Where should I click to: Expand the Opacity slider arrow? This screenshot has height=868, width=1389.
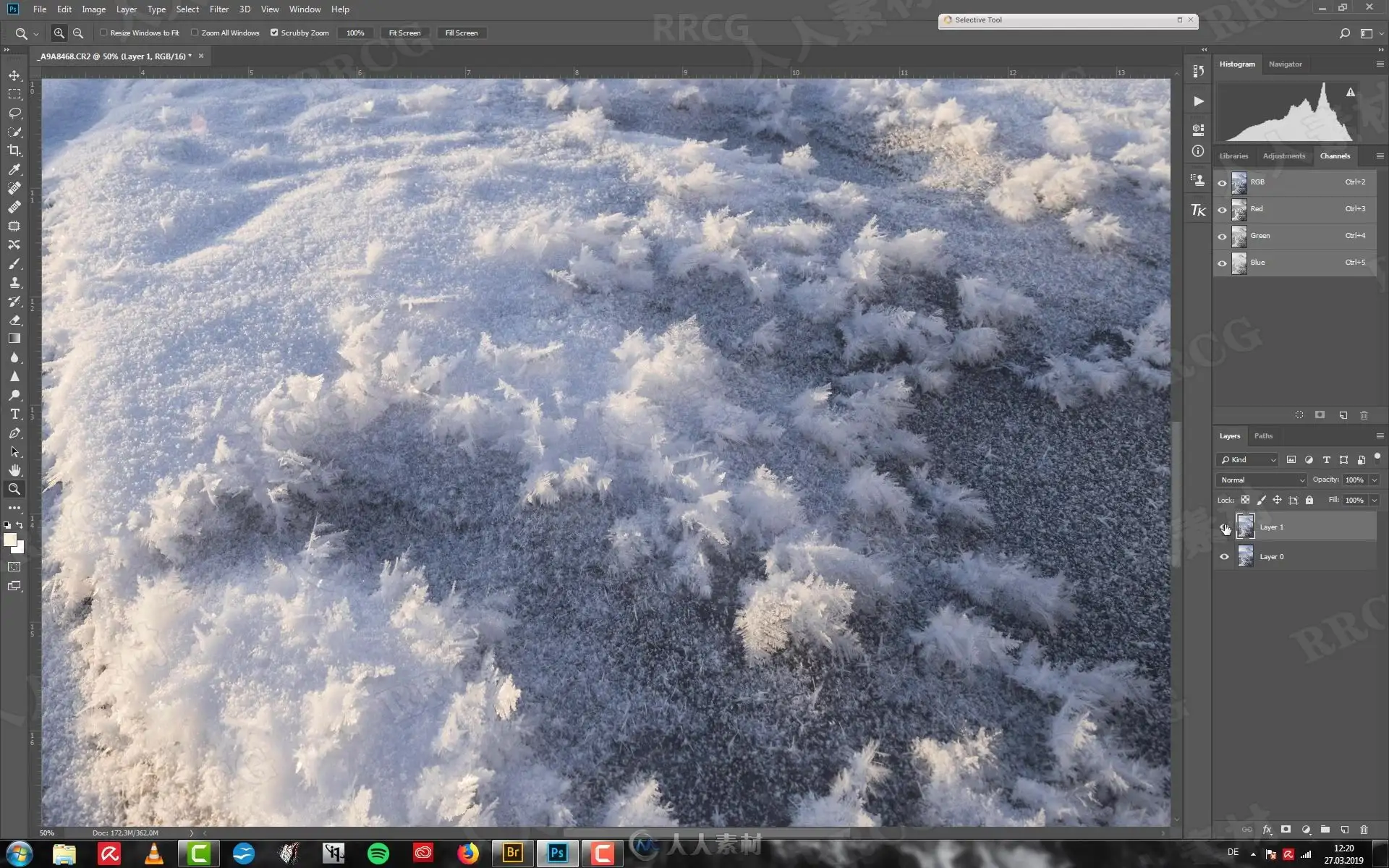(1374, 480)
